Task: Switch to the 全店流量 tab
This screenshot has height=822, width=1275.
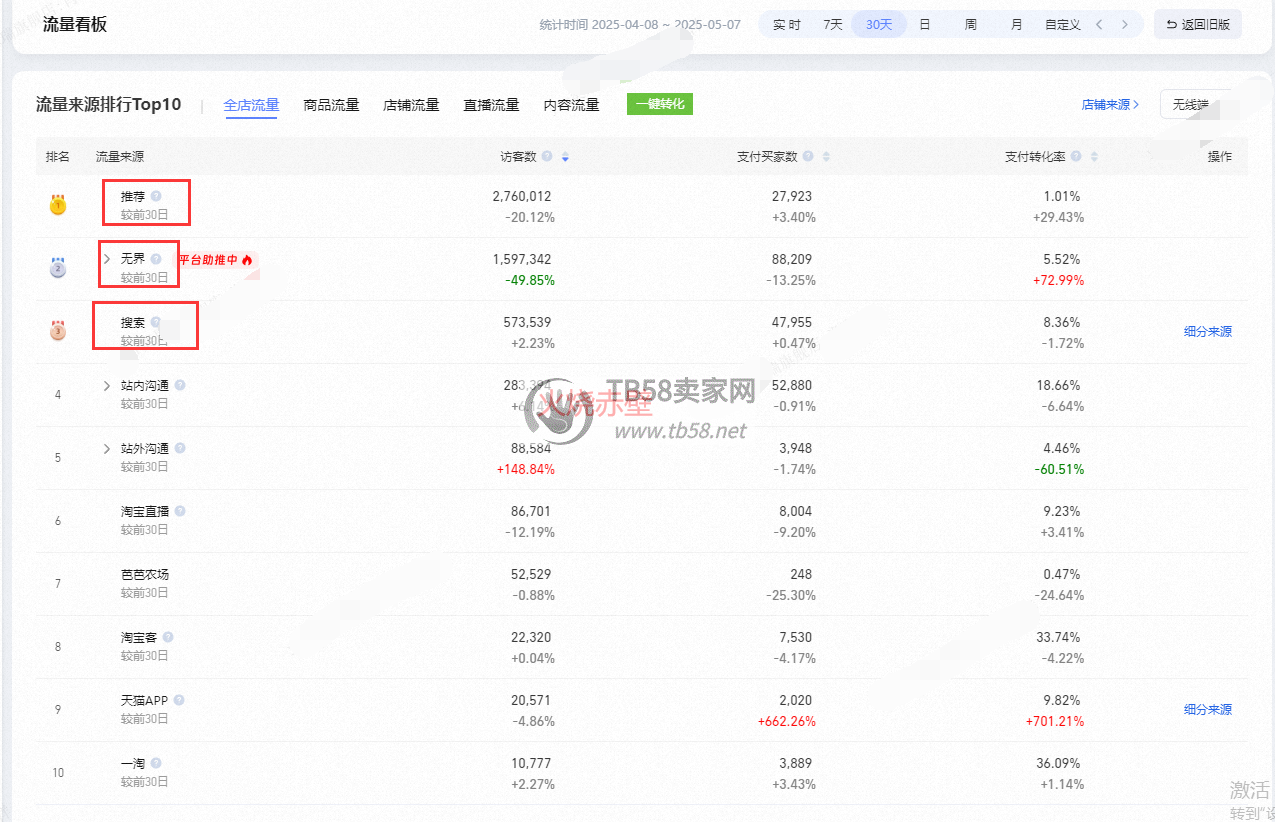Action: point(251,104)
